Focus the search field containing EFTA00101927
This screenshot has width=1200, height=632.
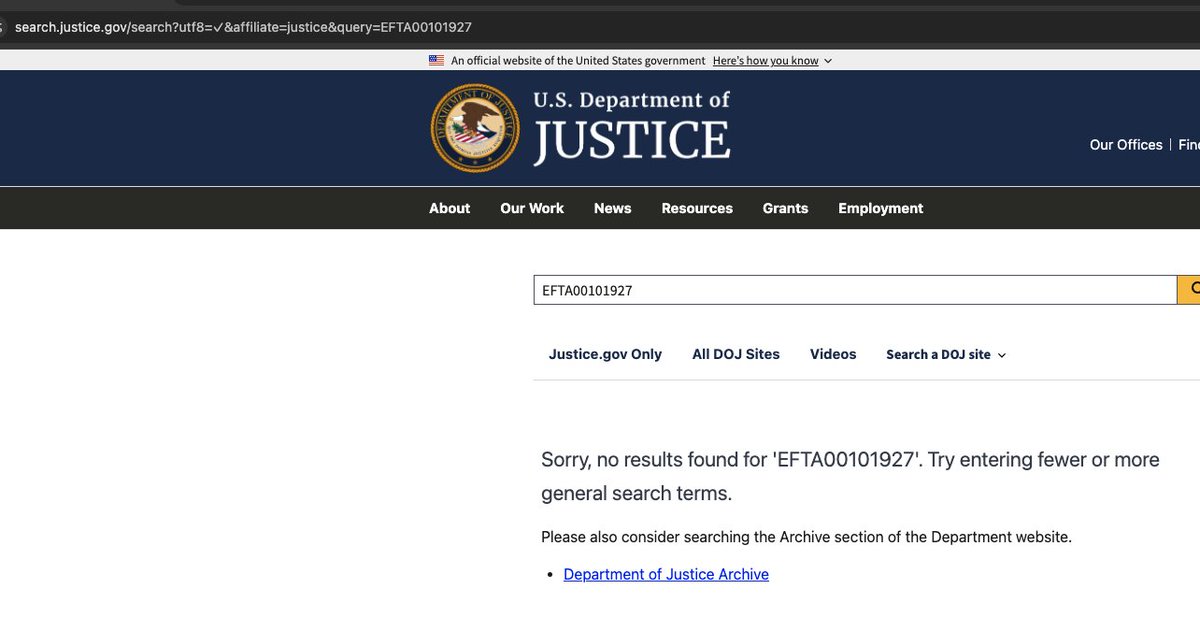855,290
